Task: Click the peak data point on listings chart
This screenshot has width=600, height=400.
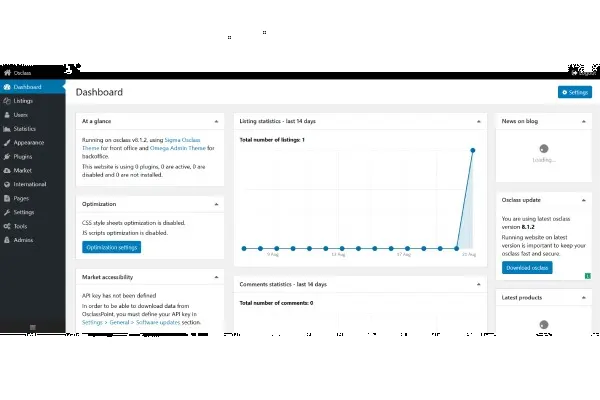Action: [x=472, y=151]
